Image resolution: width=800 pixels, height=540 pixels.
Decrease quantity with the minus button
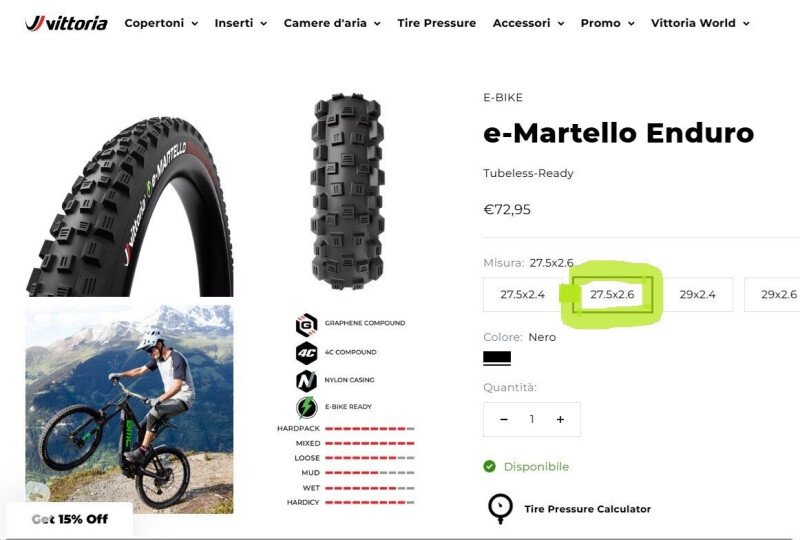coord(504,420)
